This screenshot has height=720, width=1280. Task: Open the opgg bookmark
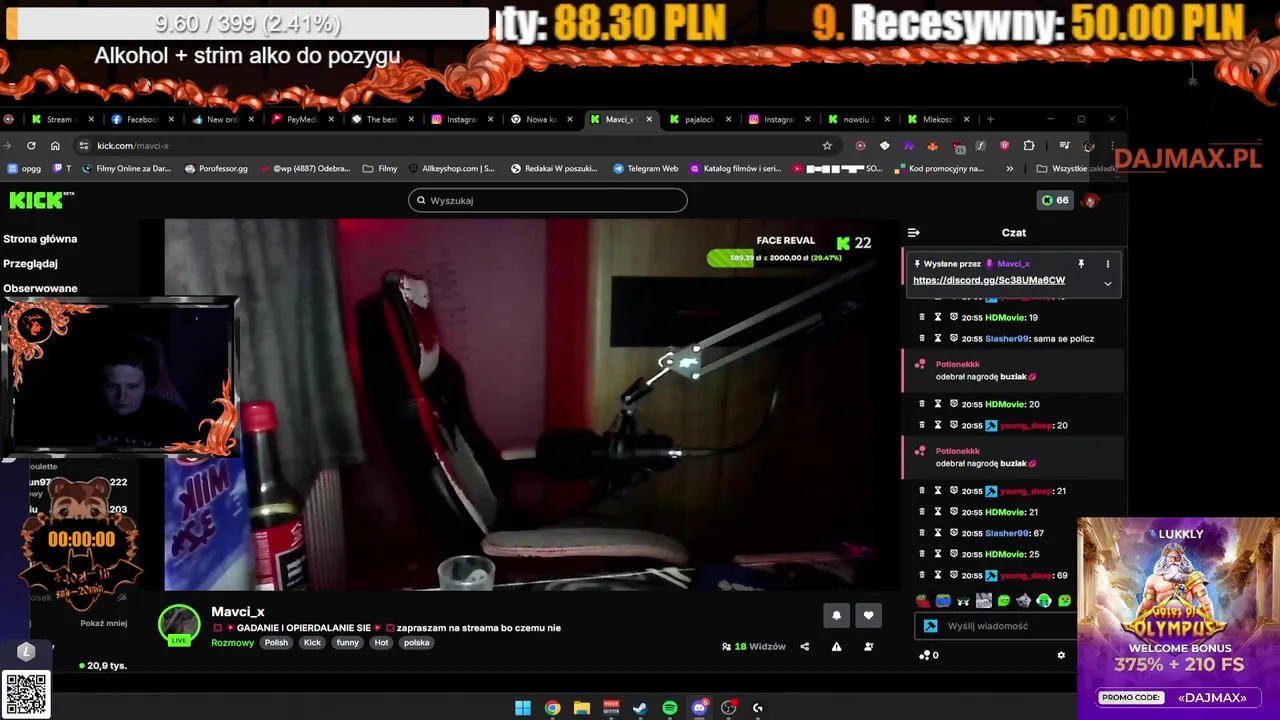click(24, 169)
